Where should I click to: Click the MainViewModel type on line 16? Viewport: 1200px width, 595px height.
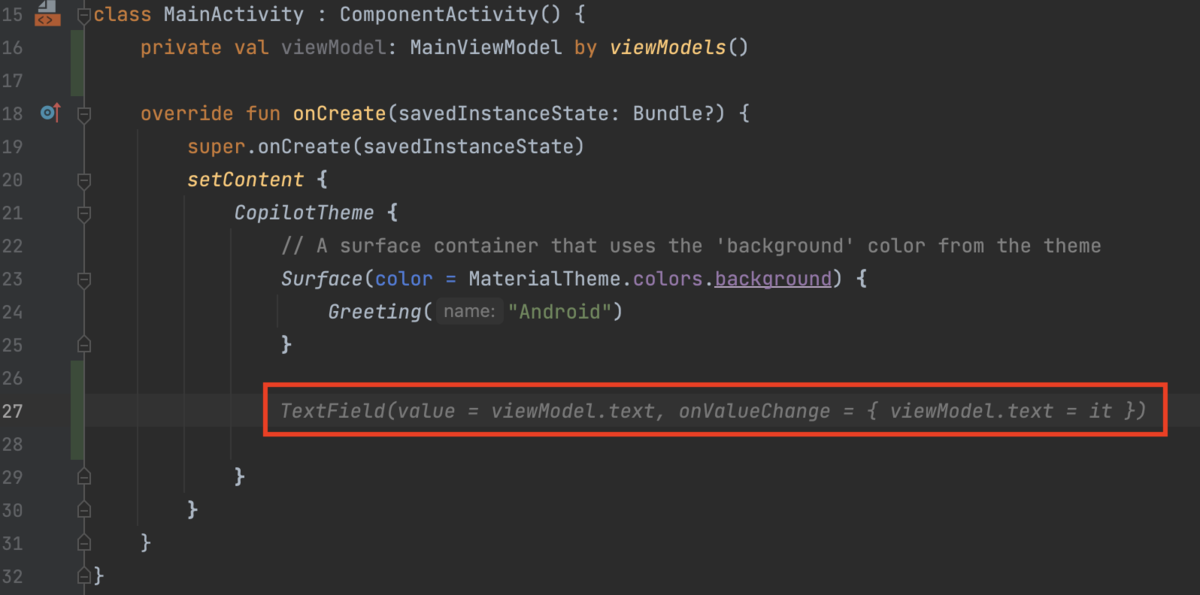[x=486, y=47]
